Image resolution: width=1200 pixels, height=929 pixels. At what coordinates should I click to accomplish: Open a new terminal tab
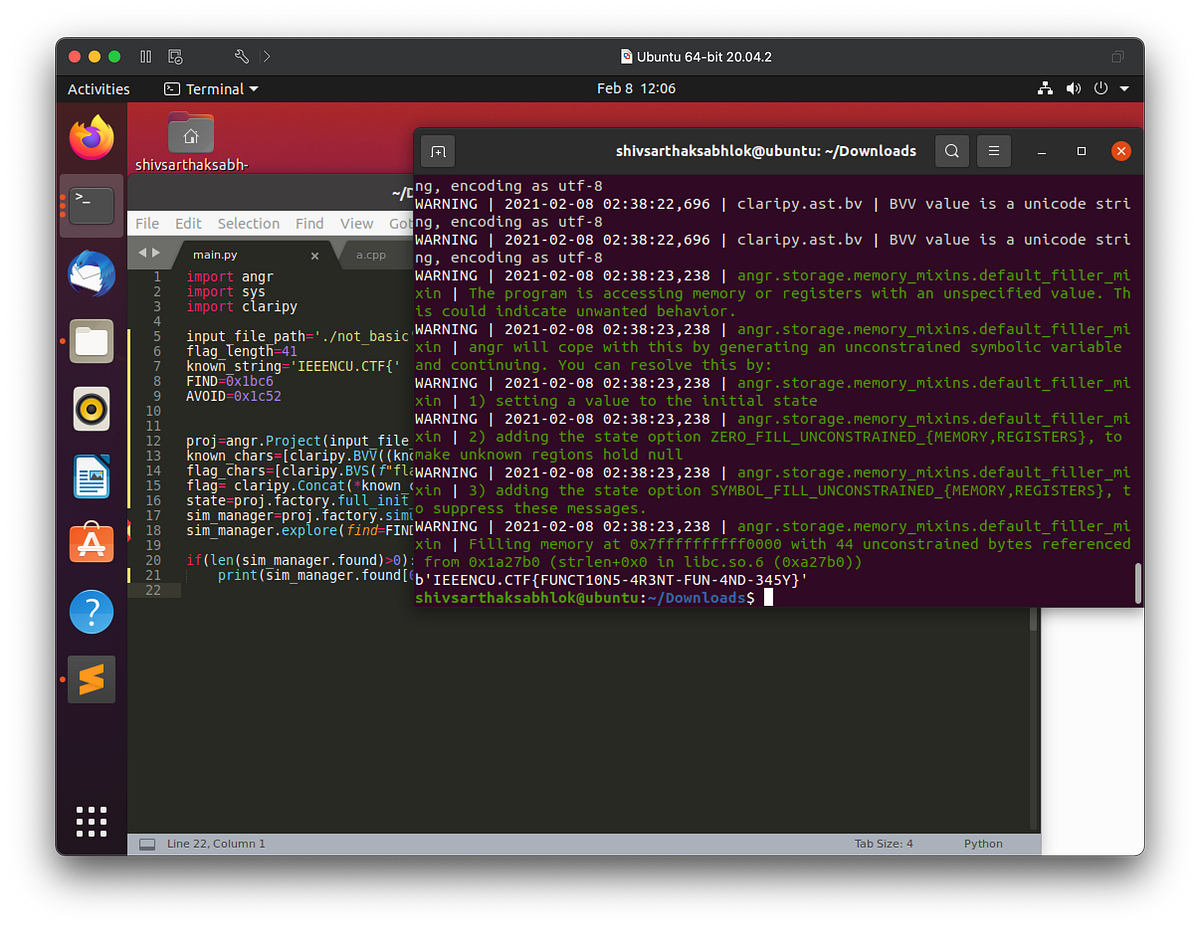click(437, 151)
